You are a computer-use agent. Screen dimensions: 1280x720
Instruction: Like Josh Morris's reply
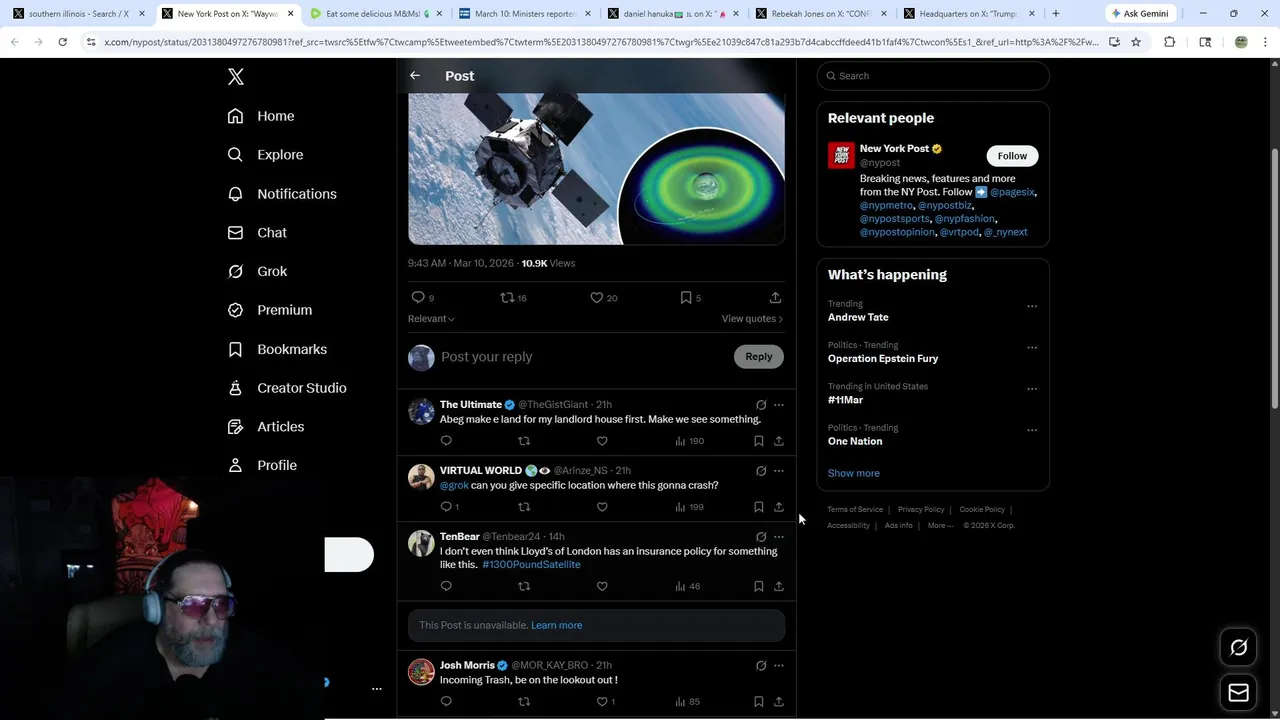point(602,702)
